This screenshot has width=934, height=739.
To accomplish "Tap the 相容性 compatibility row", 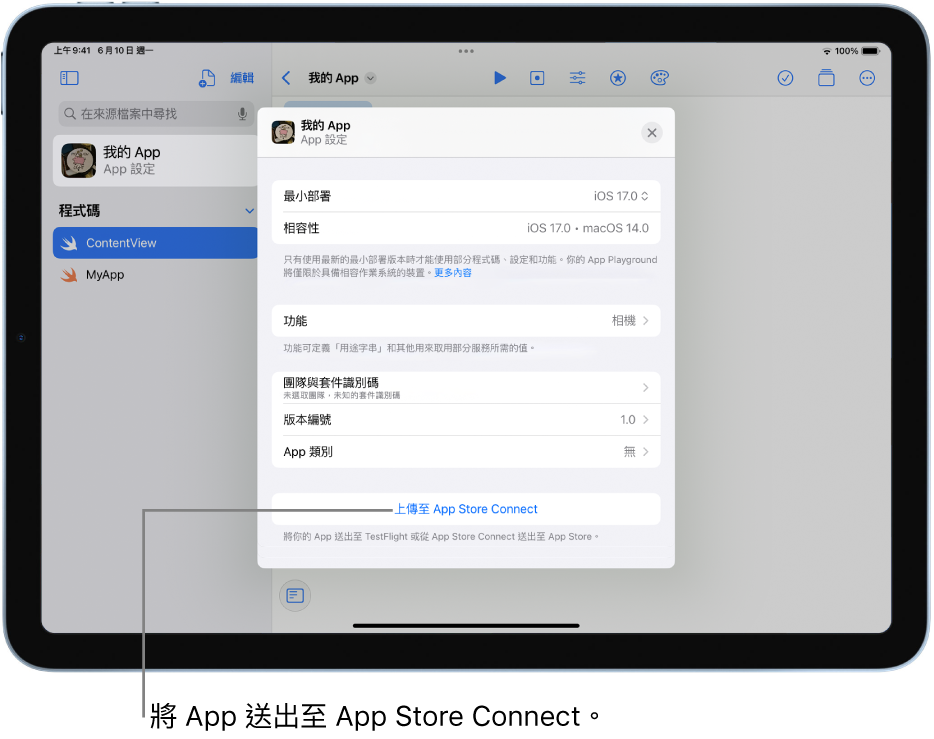I will pyautogui.click(x=466, y=228).
